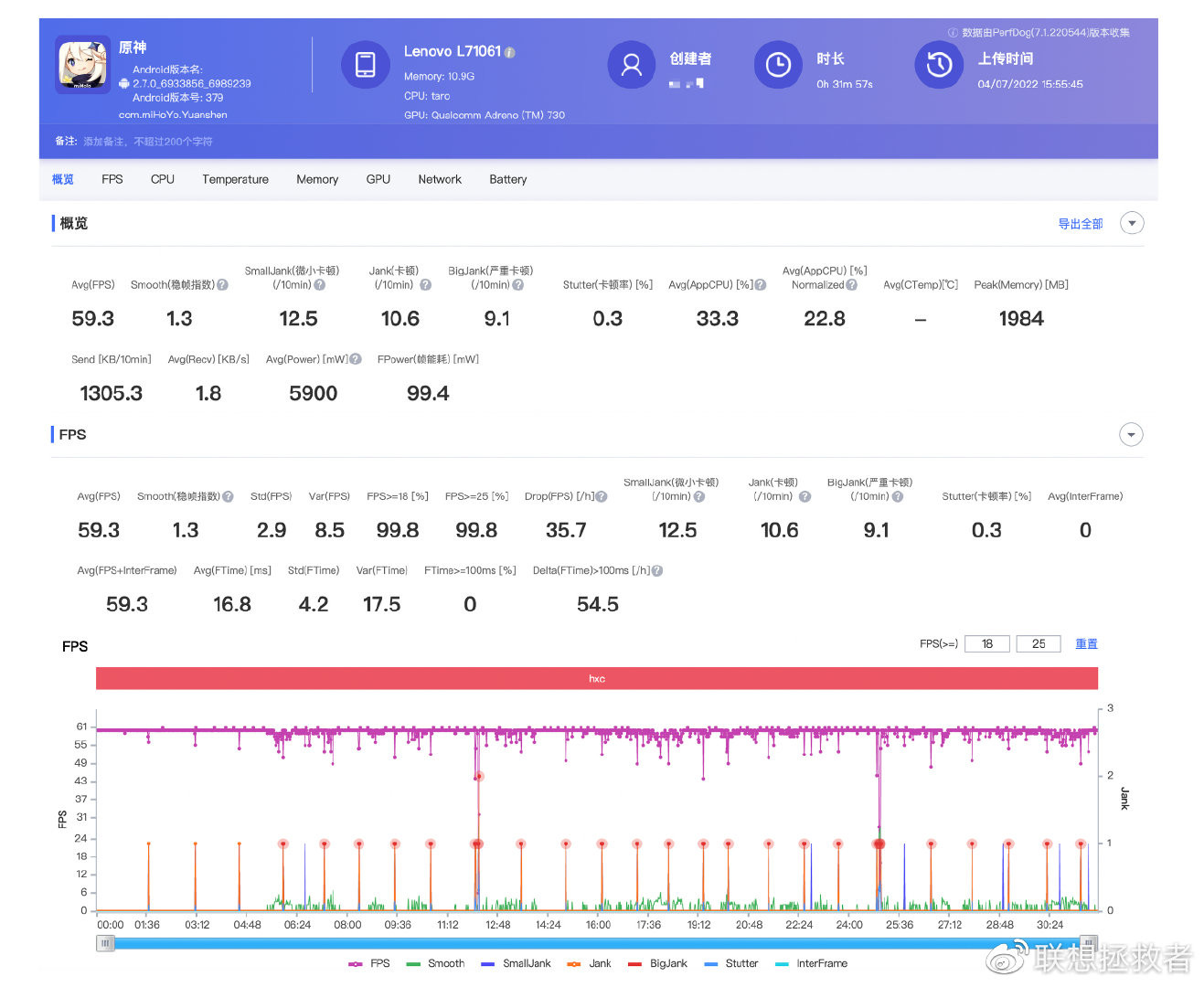Image resolution: width=1204 pixels, height=987 pixels.
Task: Open the Memory tab
Action: [x=317, y=179]
